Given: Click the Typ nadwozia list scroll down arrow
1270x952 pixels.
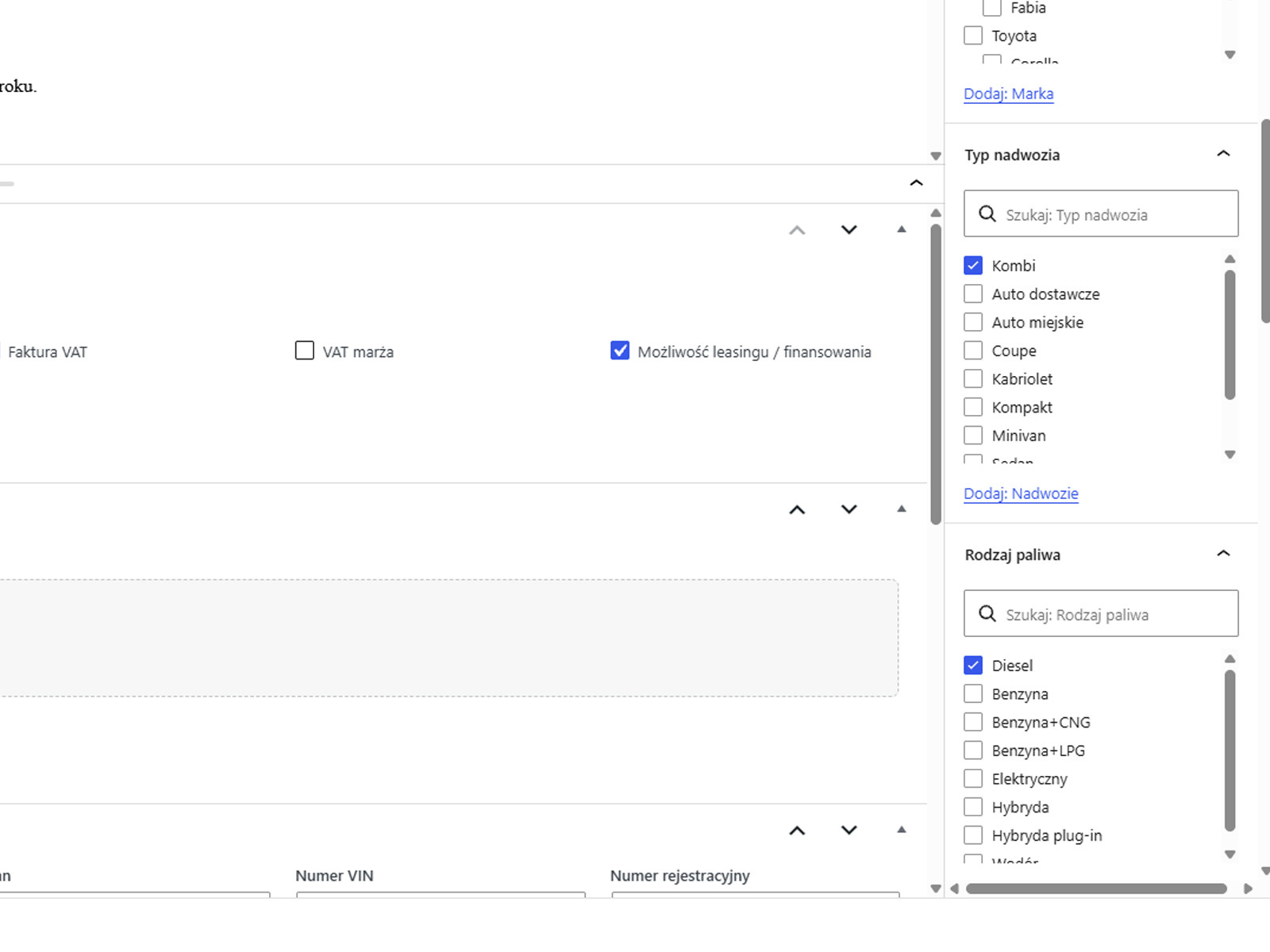Looking at the screenshot, I should (x=1230, y=455).
